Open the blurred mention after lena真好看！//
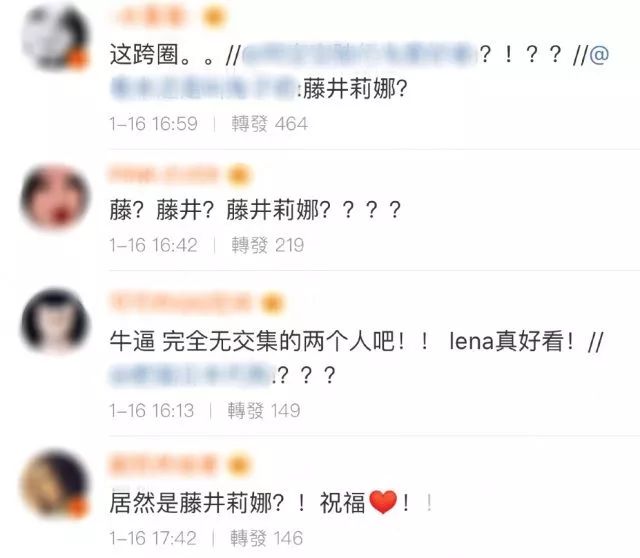 [191, 375]
